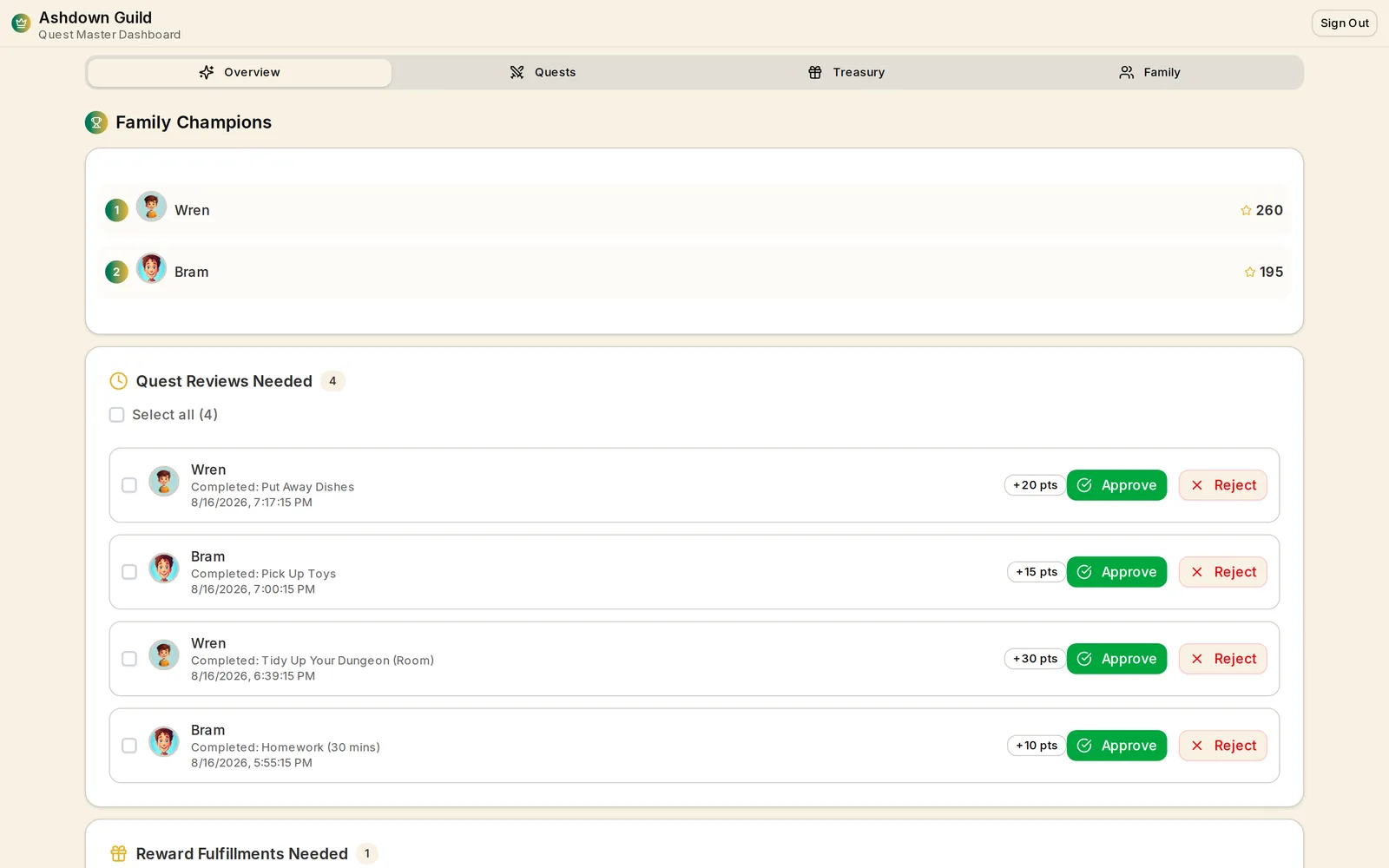Check the Pick Up Toys quest checkbox

coord(129,572)
